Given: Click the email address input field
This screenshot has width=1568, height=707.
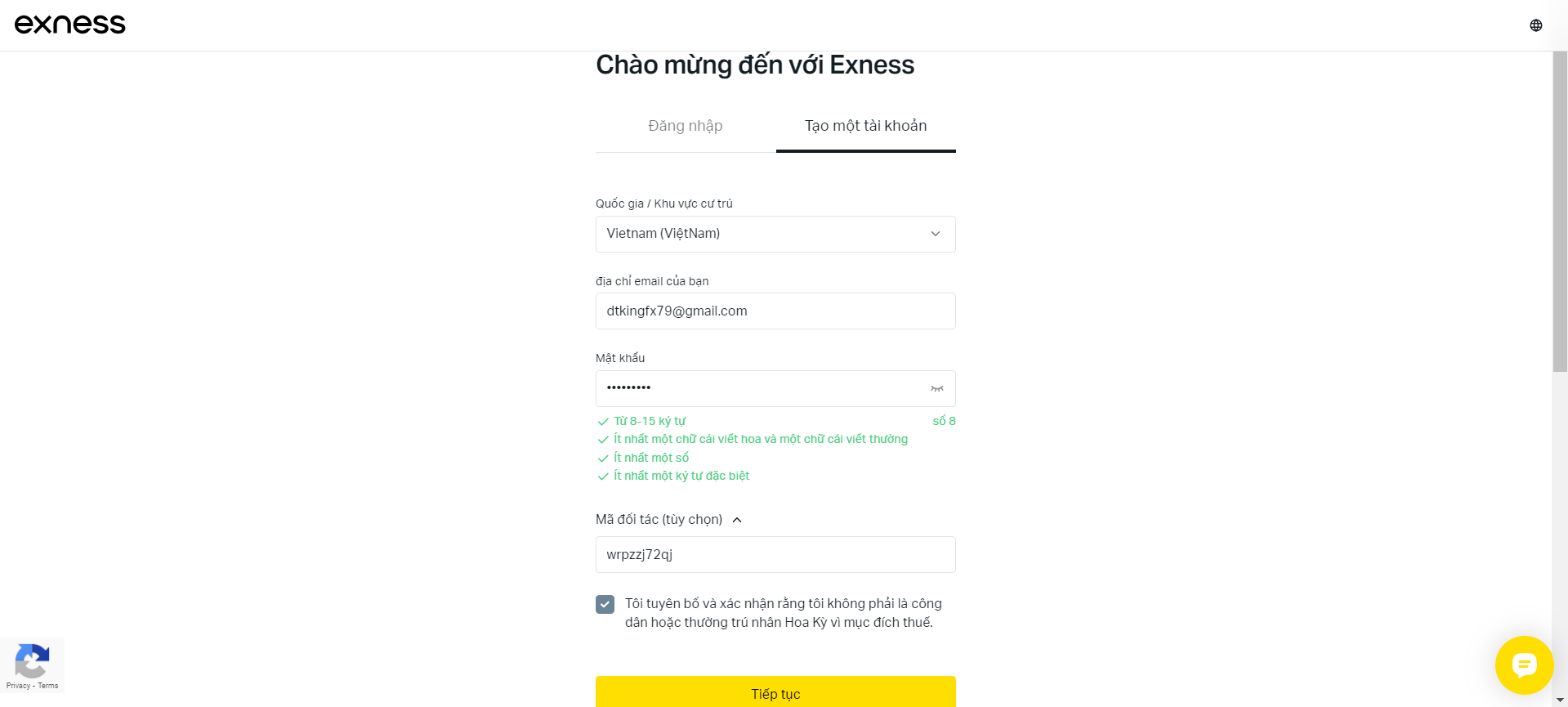Looking at the screenshot, I should tap(775, 311).
